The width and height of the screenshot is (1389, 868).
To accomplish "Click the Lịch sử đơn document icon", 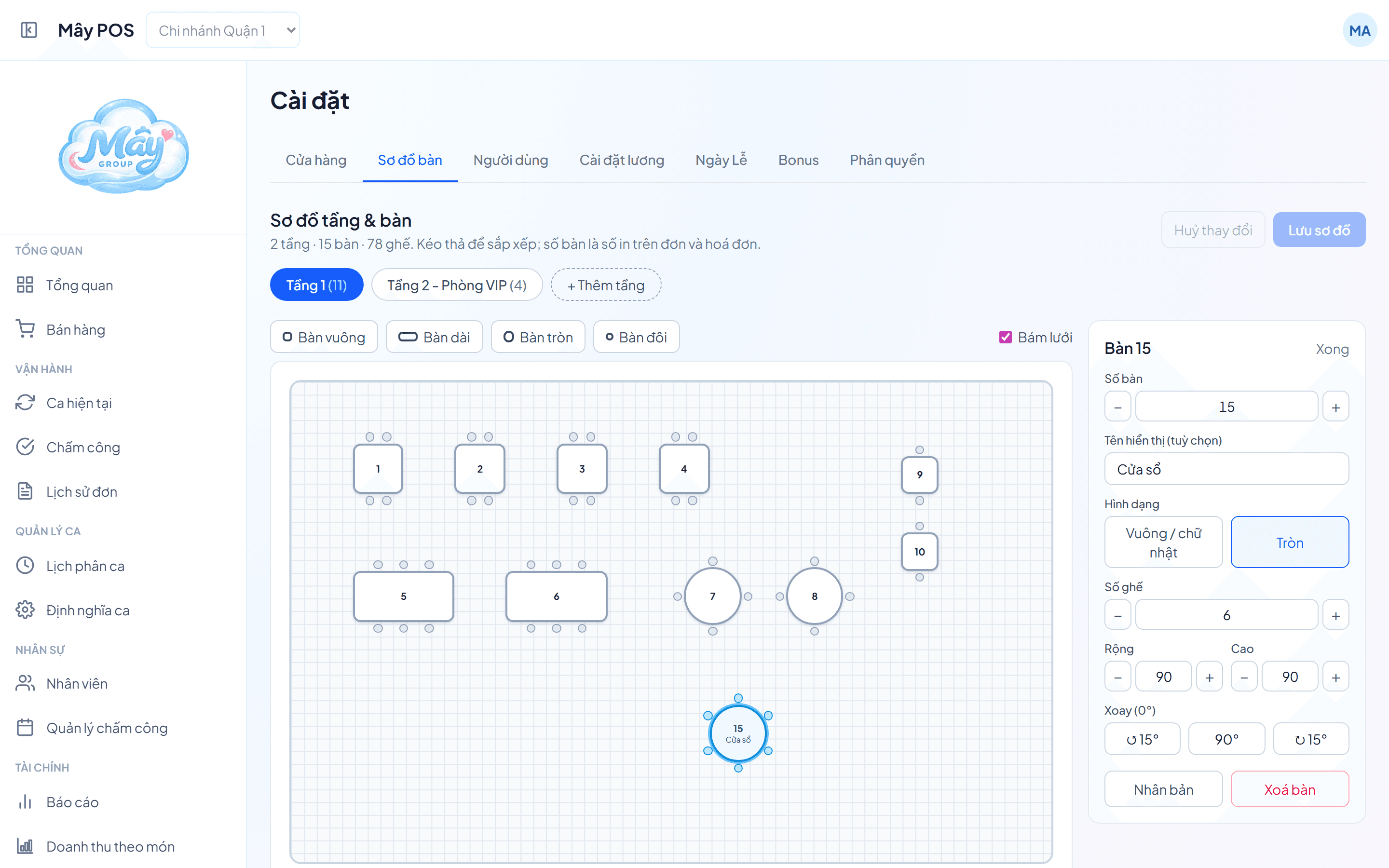I will point(25,491).
